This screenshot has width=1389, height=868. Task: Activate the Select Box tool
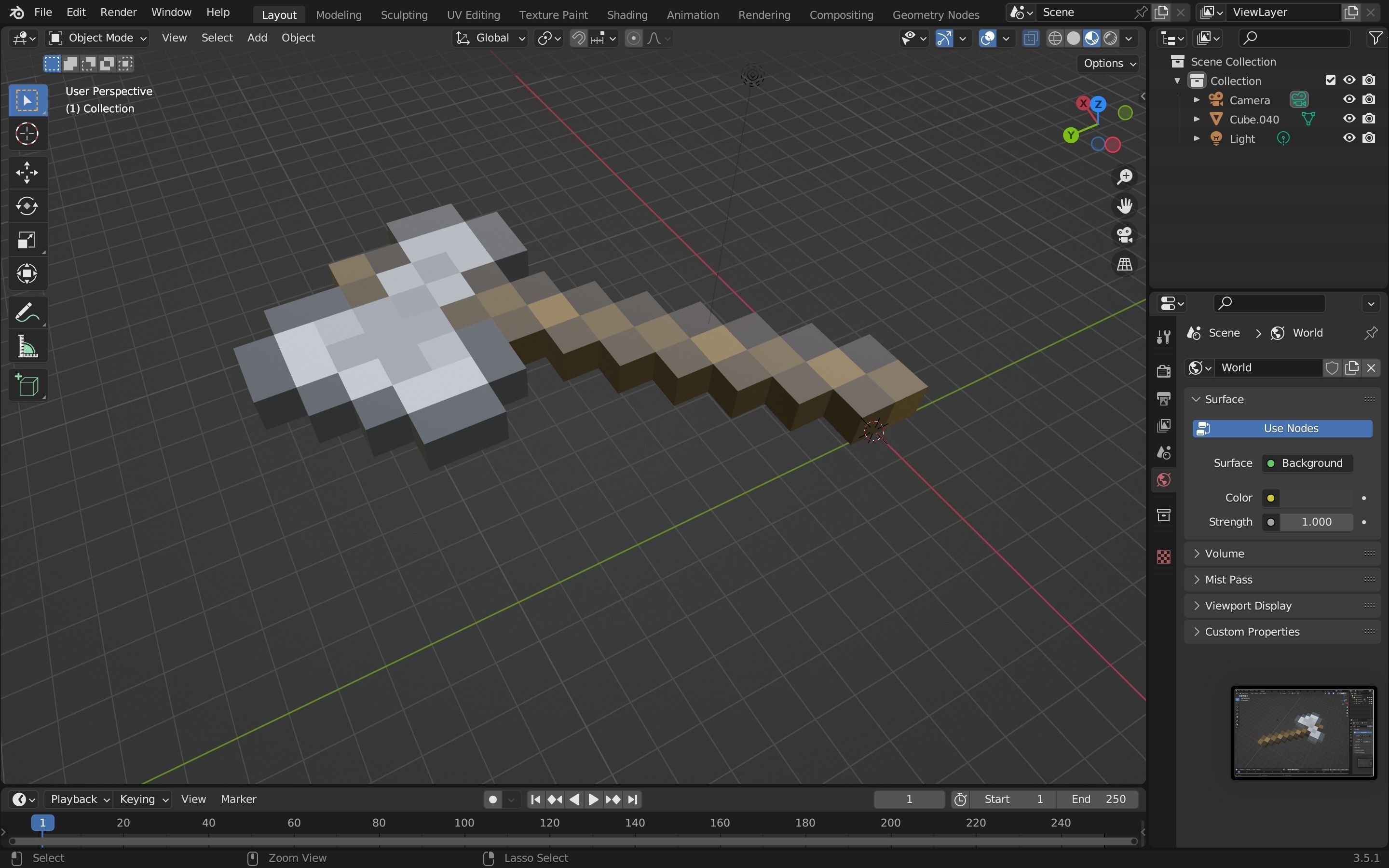coord(27,100)
